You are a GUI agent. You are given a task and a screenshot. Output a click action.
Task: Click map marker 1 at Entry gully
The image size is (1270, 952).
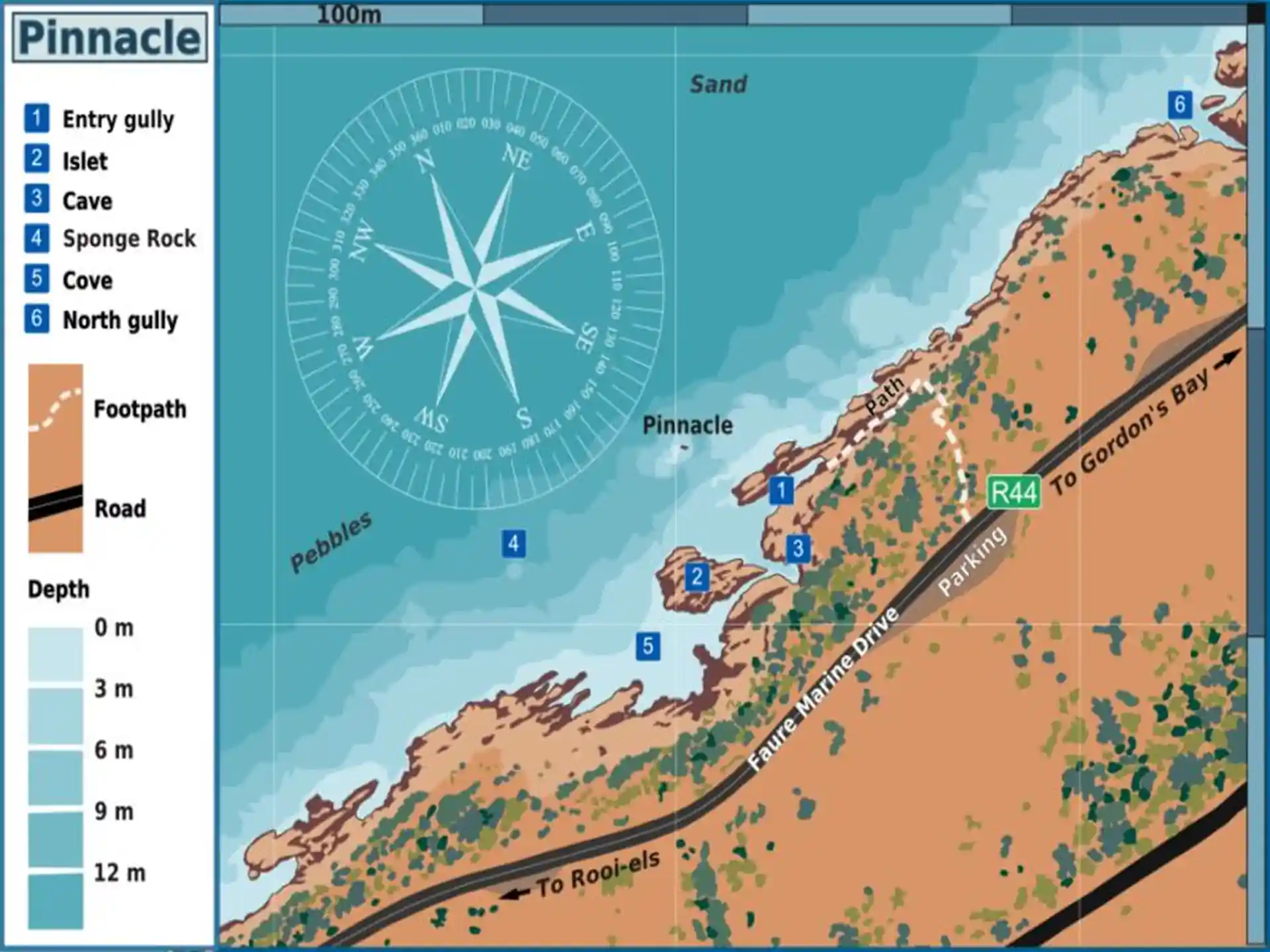[781, 491]
